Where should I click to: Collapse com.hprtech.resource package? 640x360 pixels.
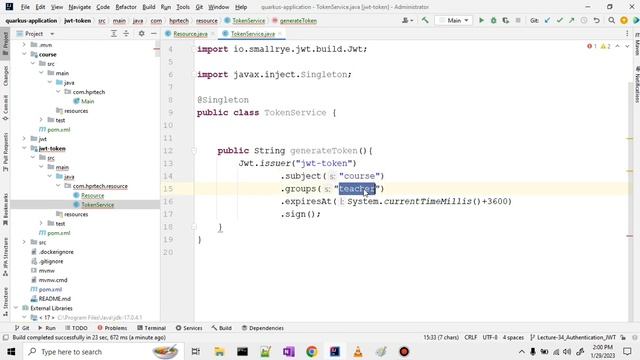(x=58, y=186)
